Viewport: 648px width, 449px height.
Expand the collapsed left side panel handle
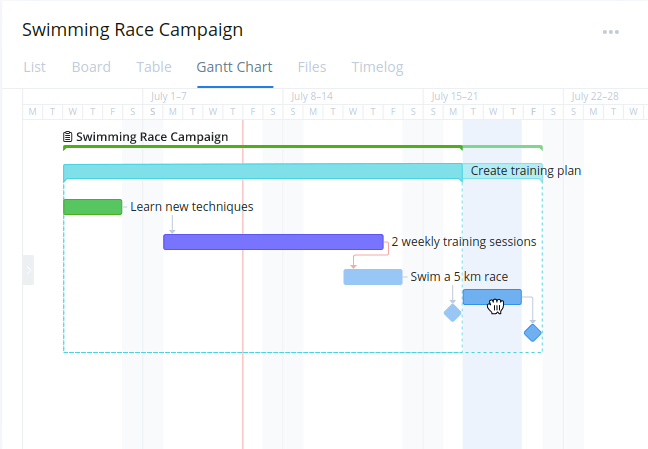(28, 270)
